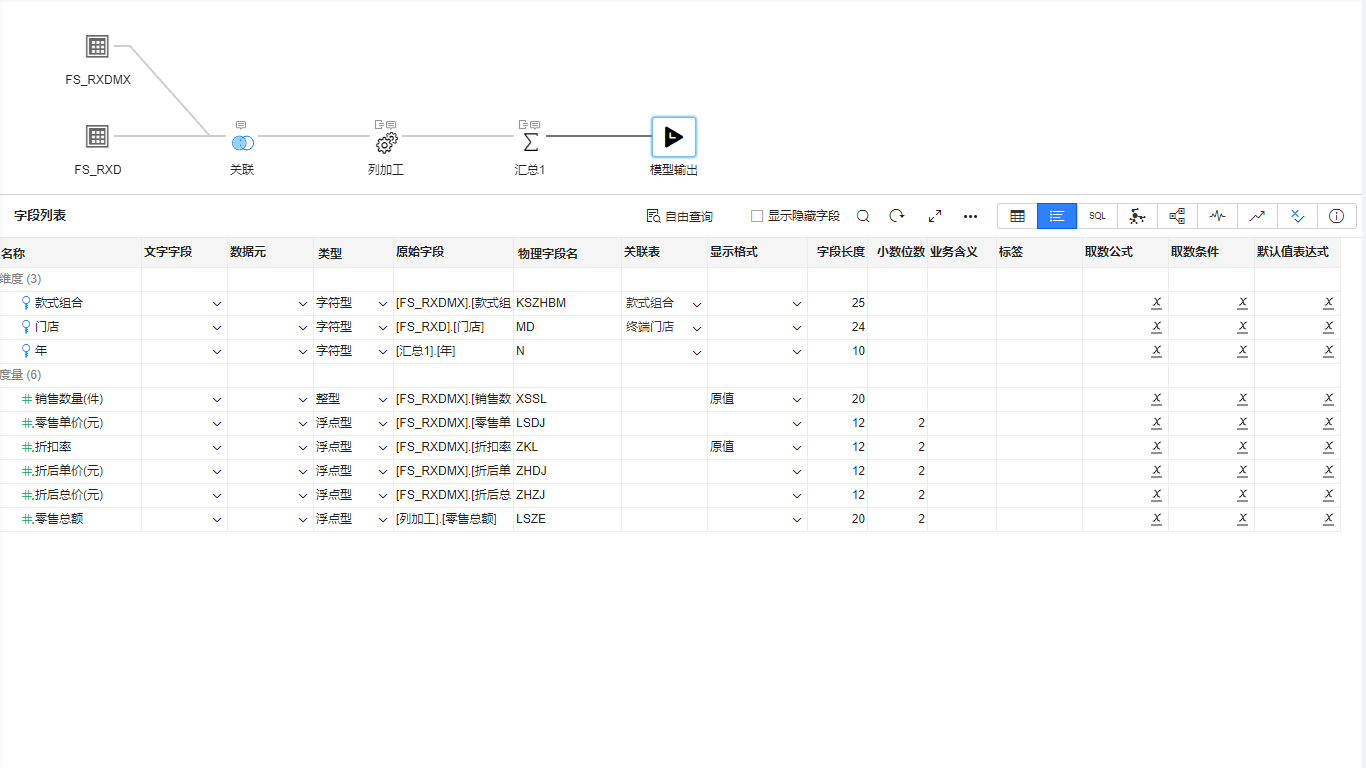1366x768 pixels.
Task: Edit the 取数公式 for 零售总额
Action: 1156,519
